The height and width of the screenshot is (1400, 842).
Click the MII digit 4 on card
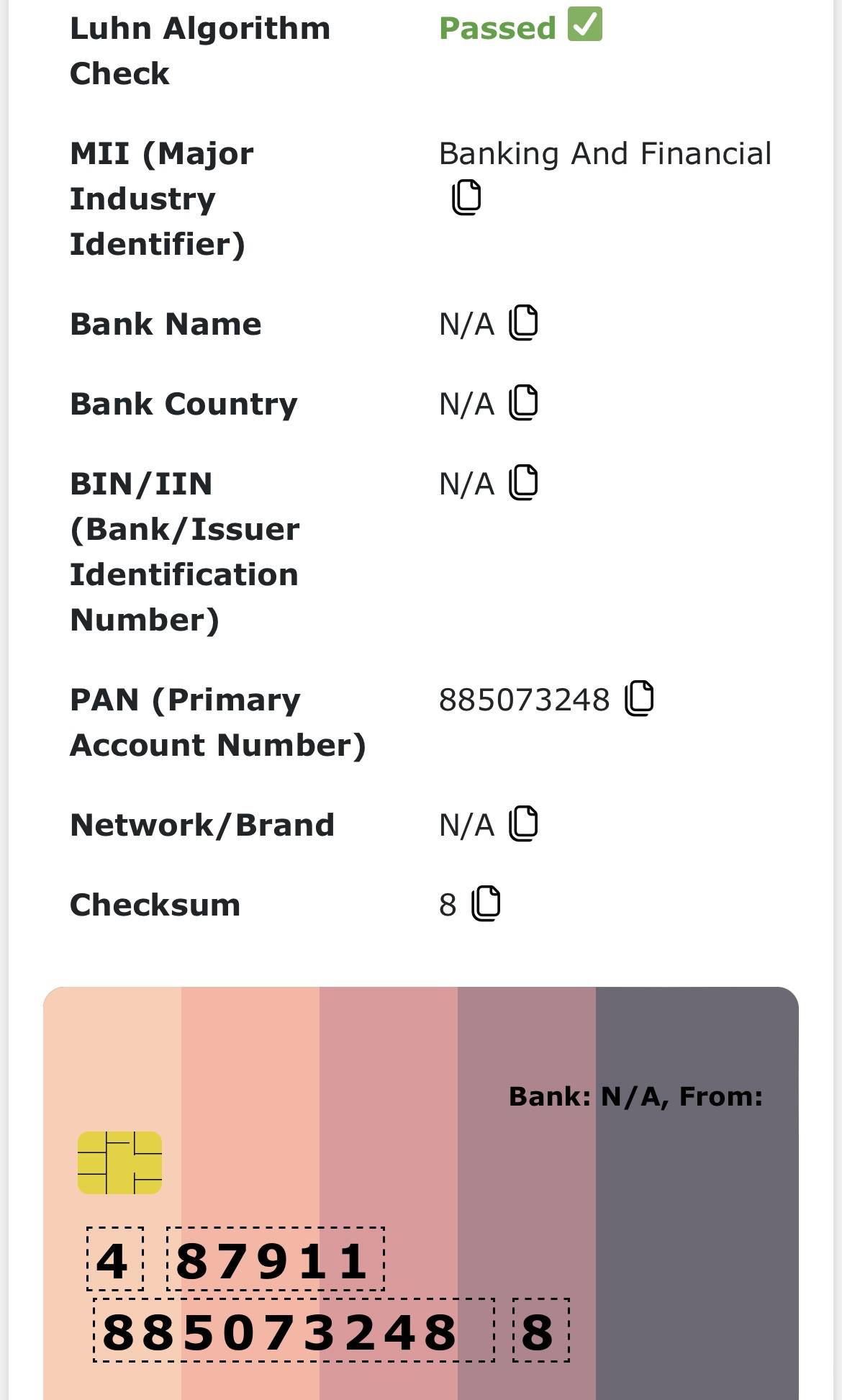tap(114, 1260)
